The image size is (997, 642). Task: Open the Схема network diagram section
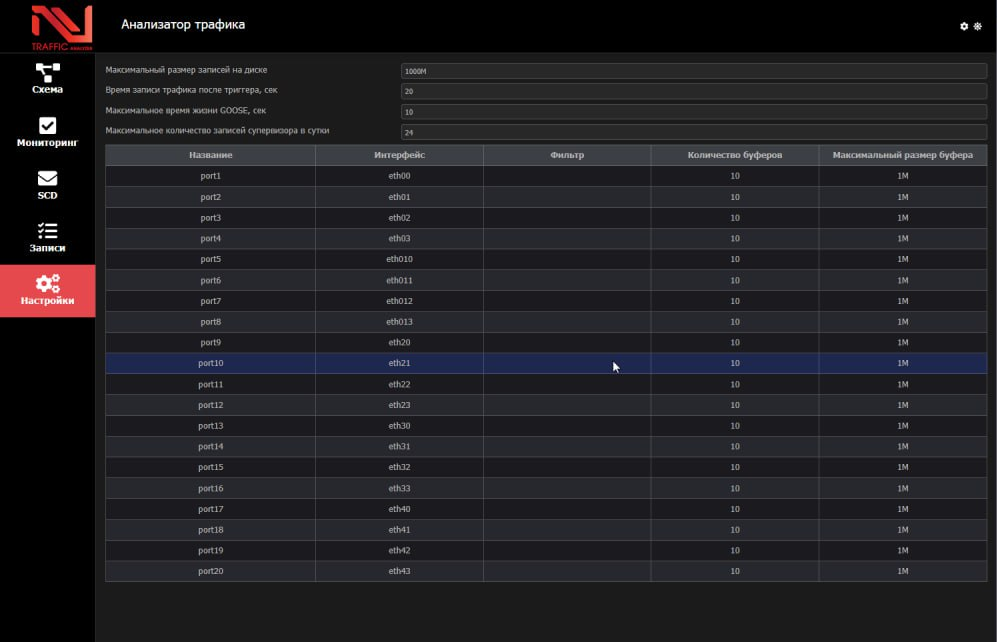[47, 79]
